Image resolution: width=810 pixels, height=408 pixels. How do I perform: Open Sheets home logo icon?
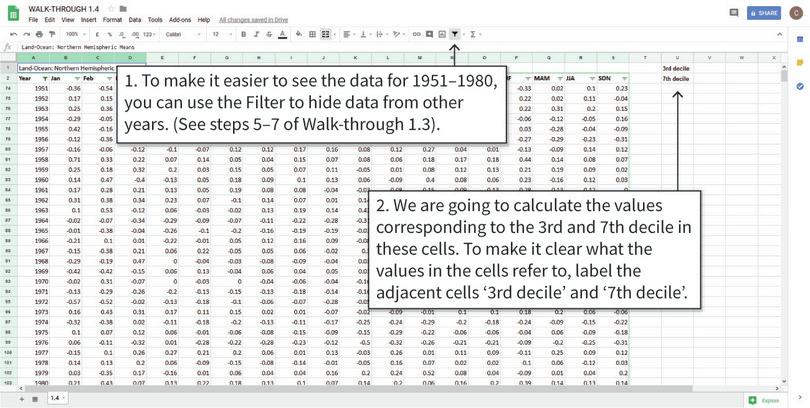pos(13,13)
